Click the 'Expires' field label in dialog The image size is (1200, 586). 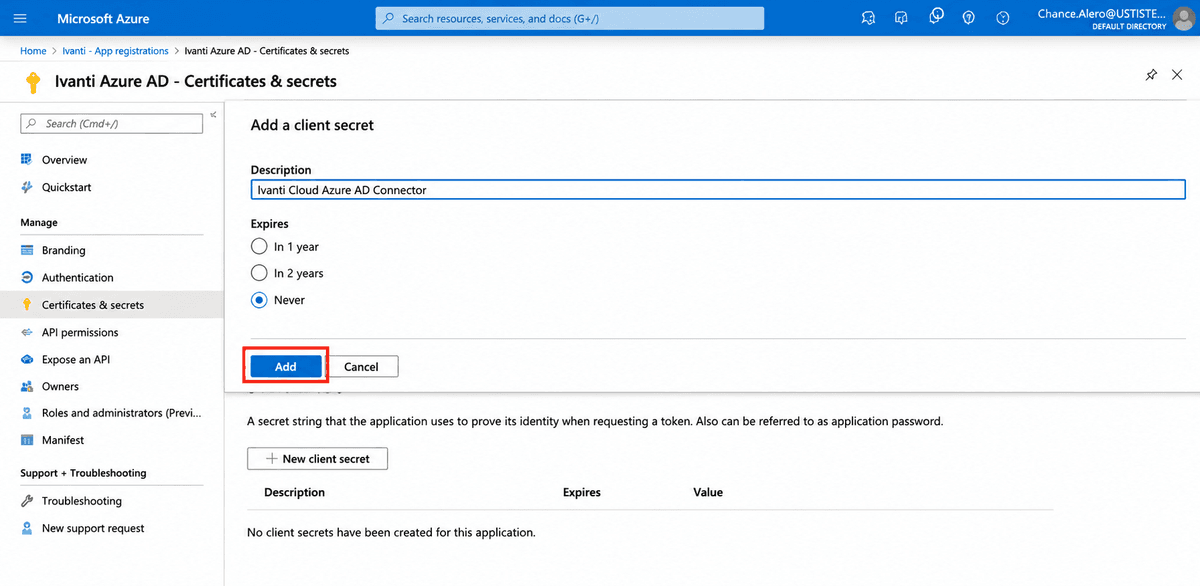click(269, 224)
